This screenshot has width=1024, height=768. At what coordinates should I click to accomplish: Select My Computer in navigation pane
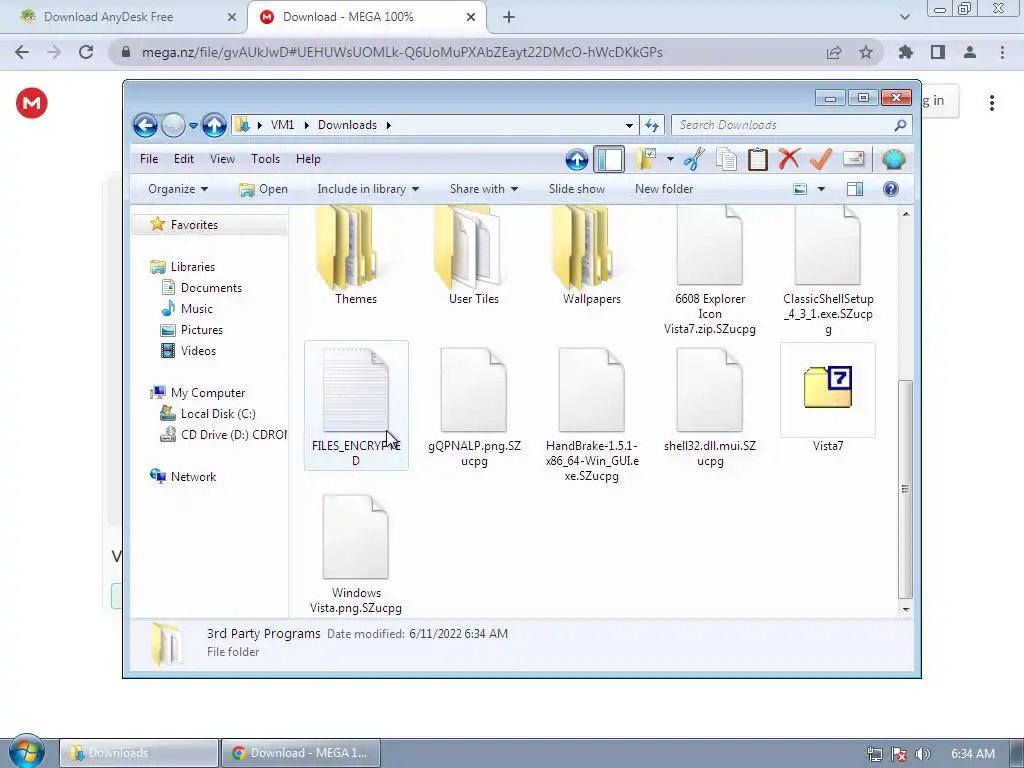(x=208, y=392)
